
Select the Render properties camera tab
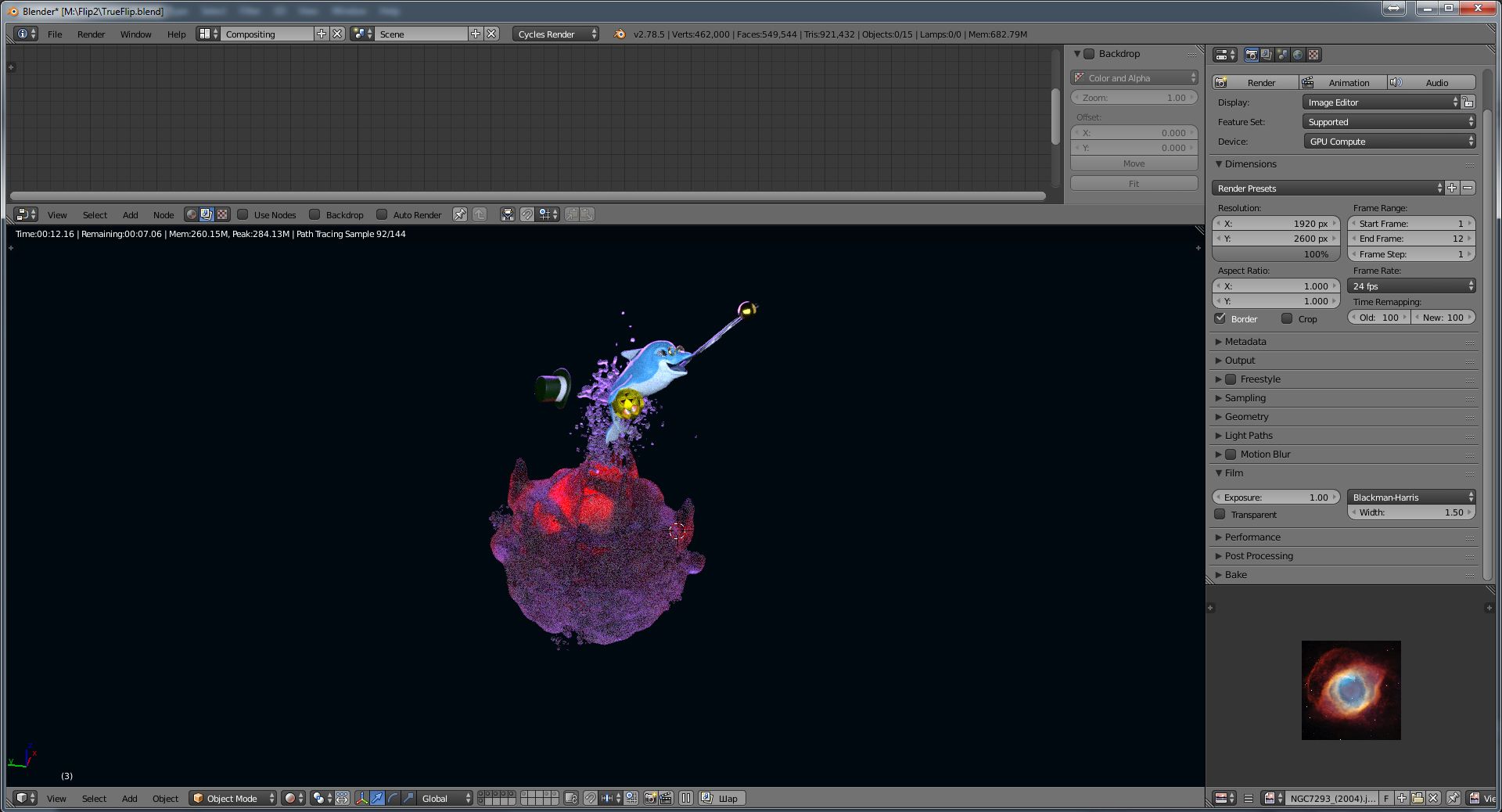pos(1252,55)
